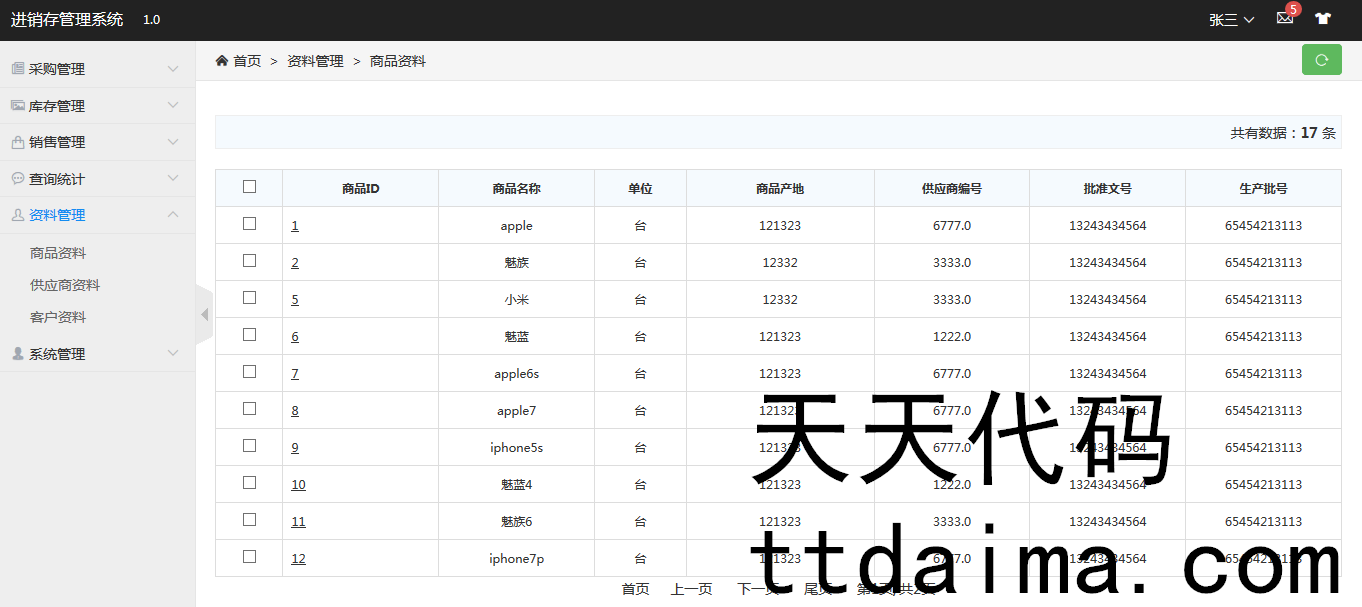Toggle the select-all checkbox in table header

click(x=249, y=187)
